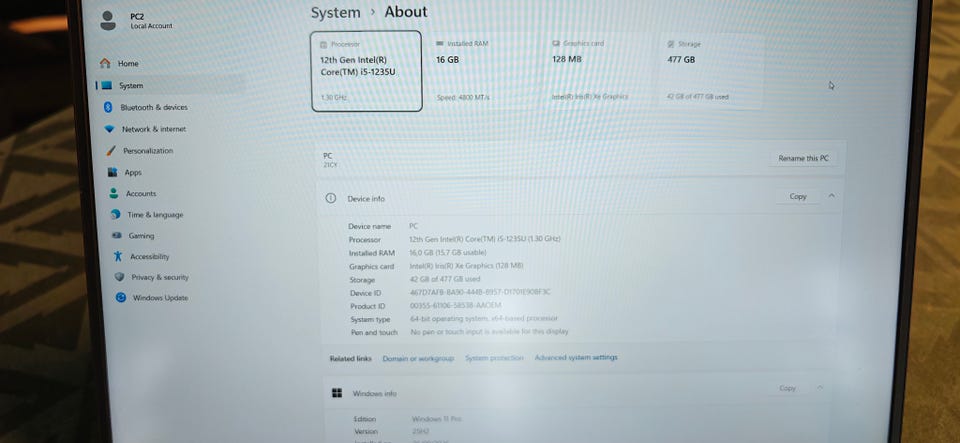Click the Home house icon
This screenshot has height=443, width=960.
click(105, 63)
